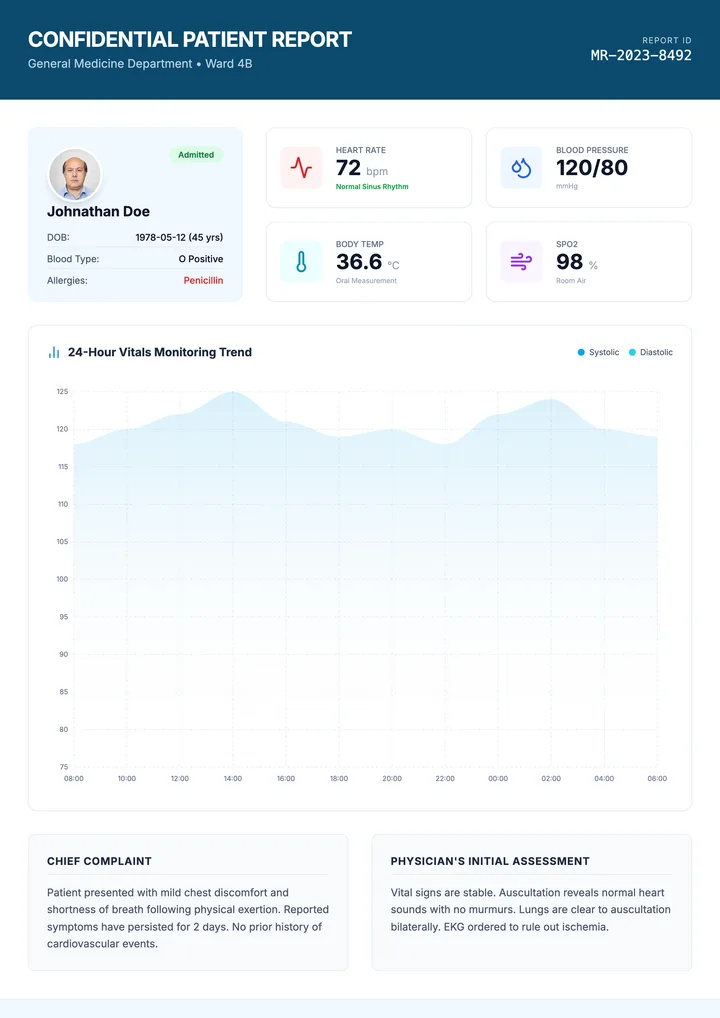Click the 98 % SpO2 value

(x=577, y=262)
